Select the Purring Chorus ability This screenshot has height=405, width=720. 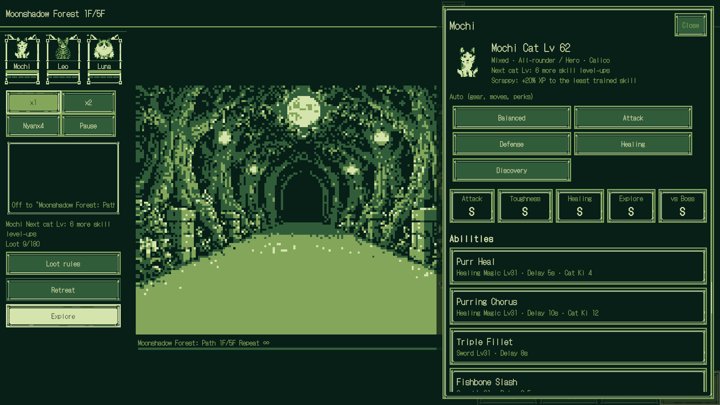[x=578, y=306]
